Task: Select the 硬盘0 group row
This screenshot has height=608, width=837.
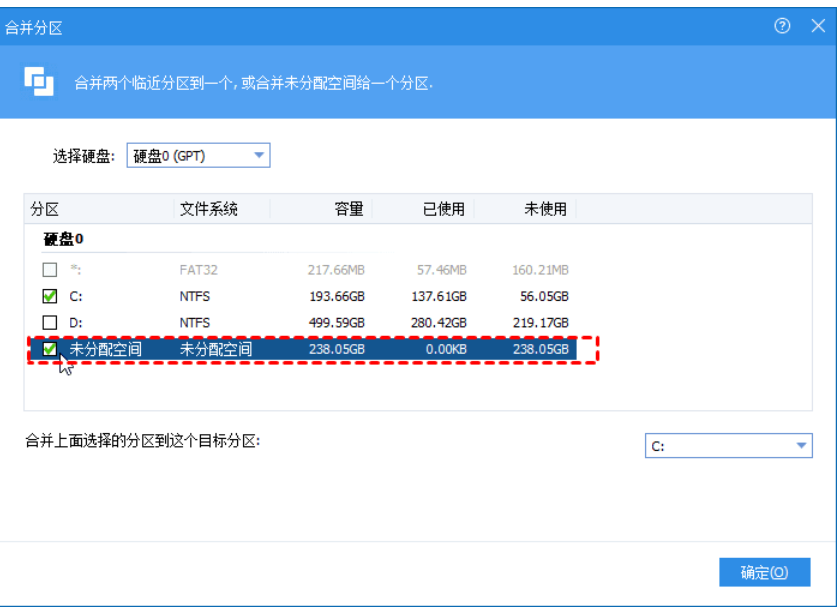Action: [x=64, y=240]
